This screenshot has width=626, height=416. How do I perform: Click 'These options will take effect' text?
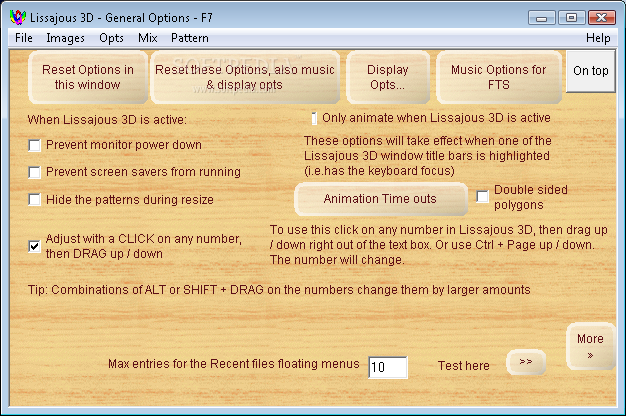(428, 156)
